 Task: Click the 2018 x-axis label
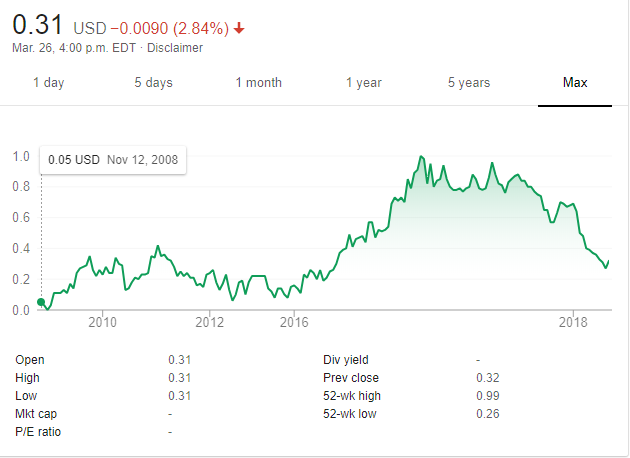point(573,322)
